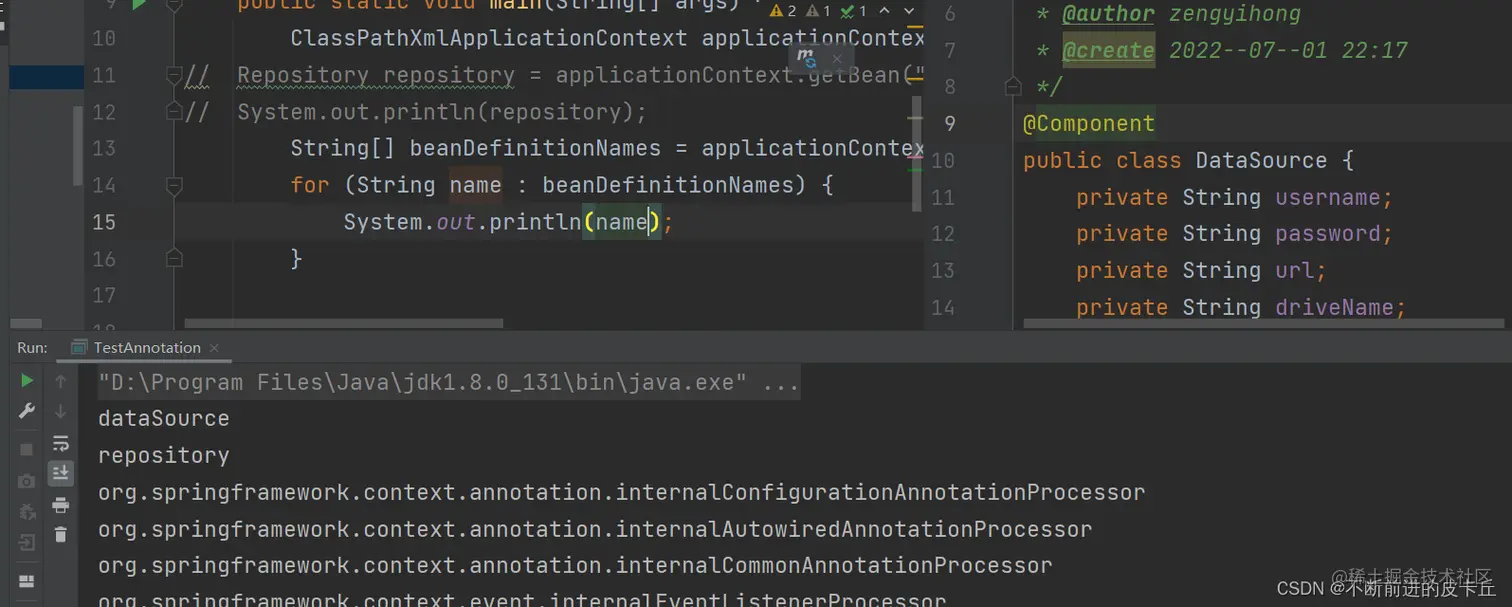The image size is (1512, 607).
Task: Click run gutter arrow beside main method
Action: [139, 5]
